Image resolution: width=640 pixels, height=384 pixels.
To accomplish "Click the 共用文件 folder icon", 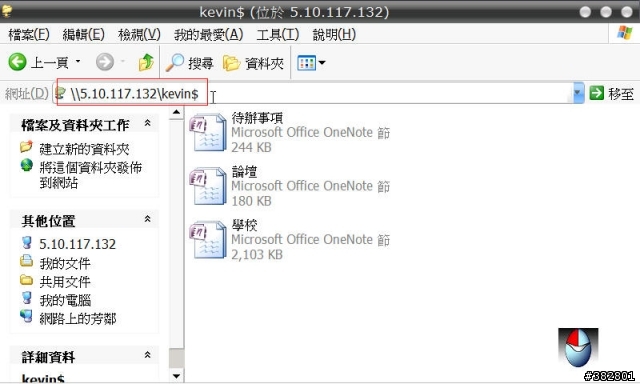I will coord(27,280).
